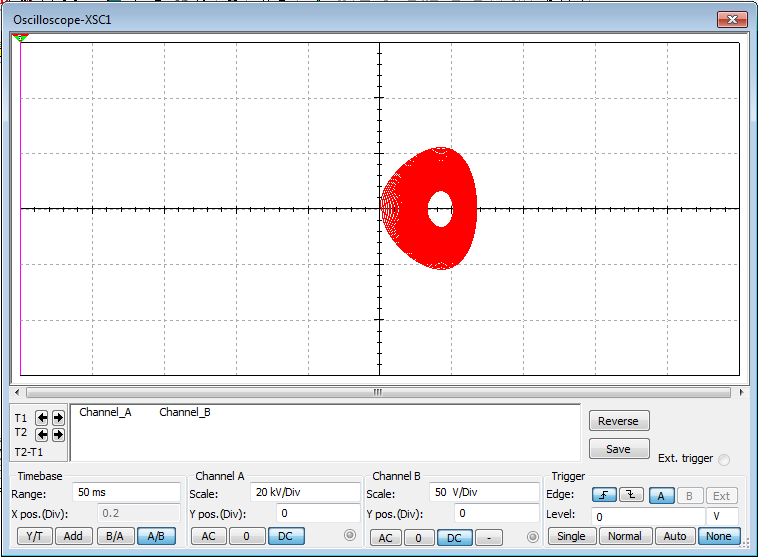Image resolution: width=758 pixels, height=557 pixels.
Task: Click the Channel_A readout header
Action: click(x=105, y=412)
